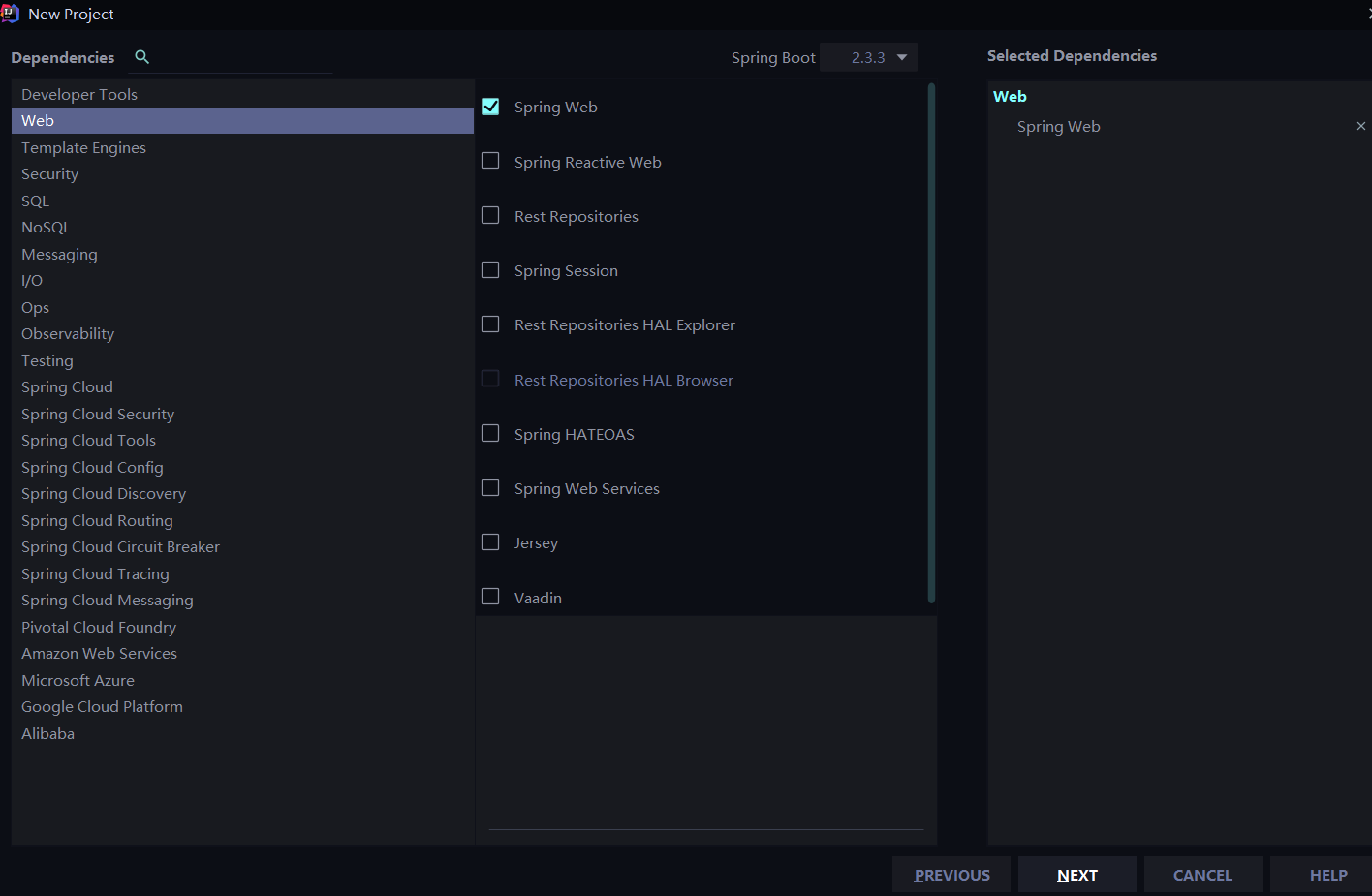
Task: Click the Previous button
Action: coord(951,875)
